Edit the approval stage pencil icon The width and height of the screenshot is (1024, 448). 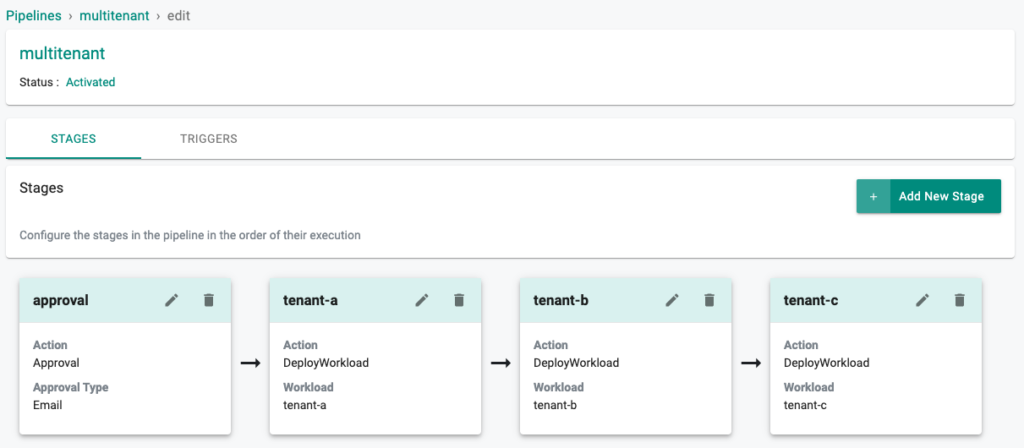[x=172, y=300]
